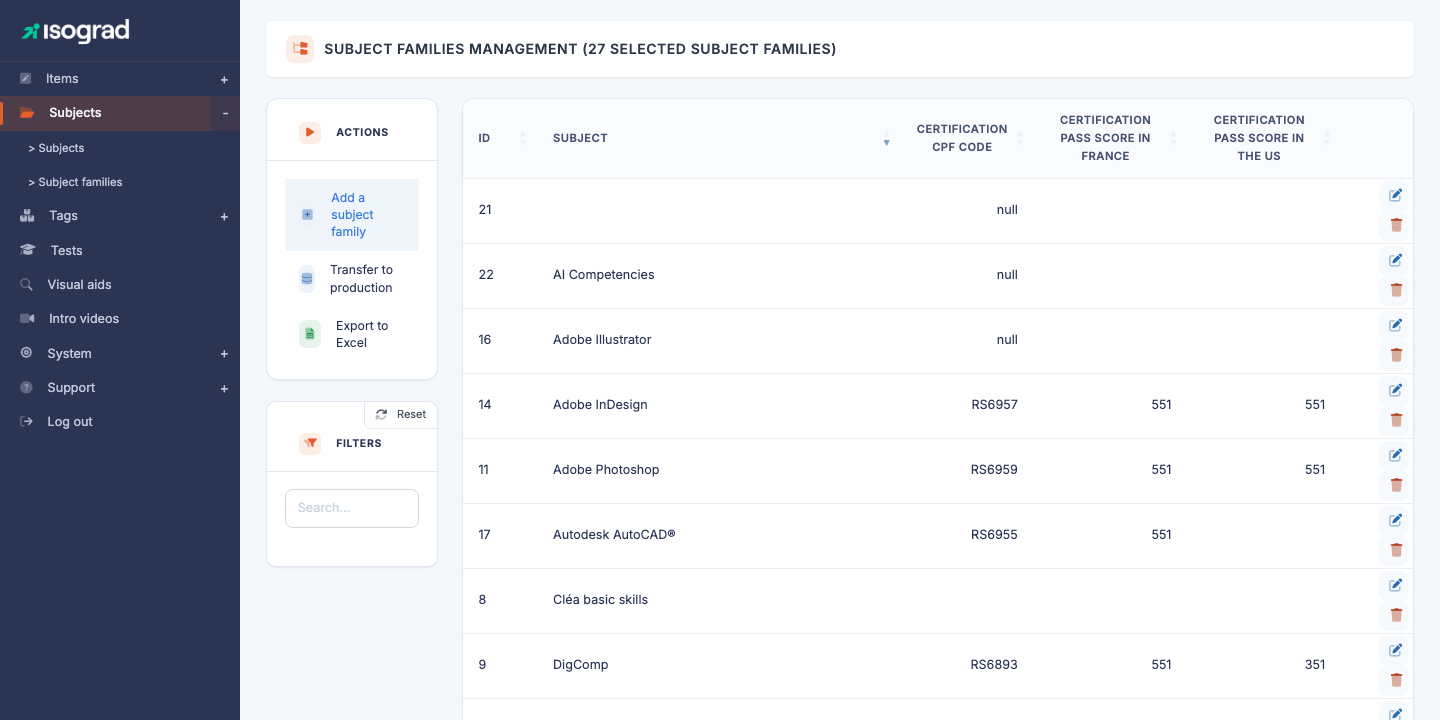
Task: Delete the AI Competencies row
Action: tap(1396, 290)
